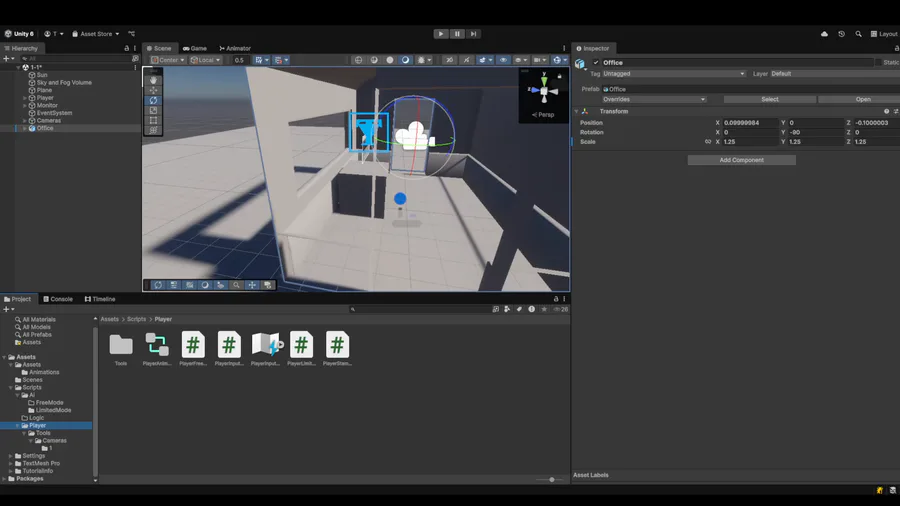Lock the Project panel
This screenshot has width=900, height=506.
[x=556, y=299]
